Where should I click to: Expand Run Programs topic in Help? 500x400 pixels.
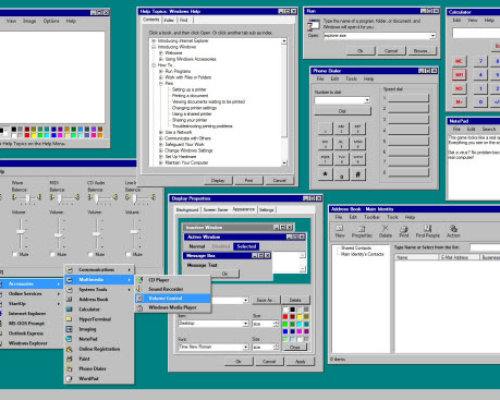161,71
